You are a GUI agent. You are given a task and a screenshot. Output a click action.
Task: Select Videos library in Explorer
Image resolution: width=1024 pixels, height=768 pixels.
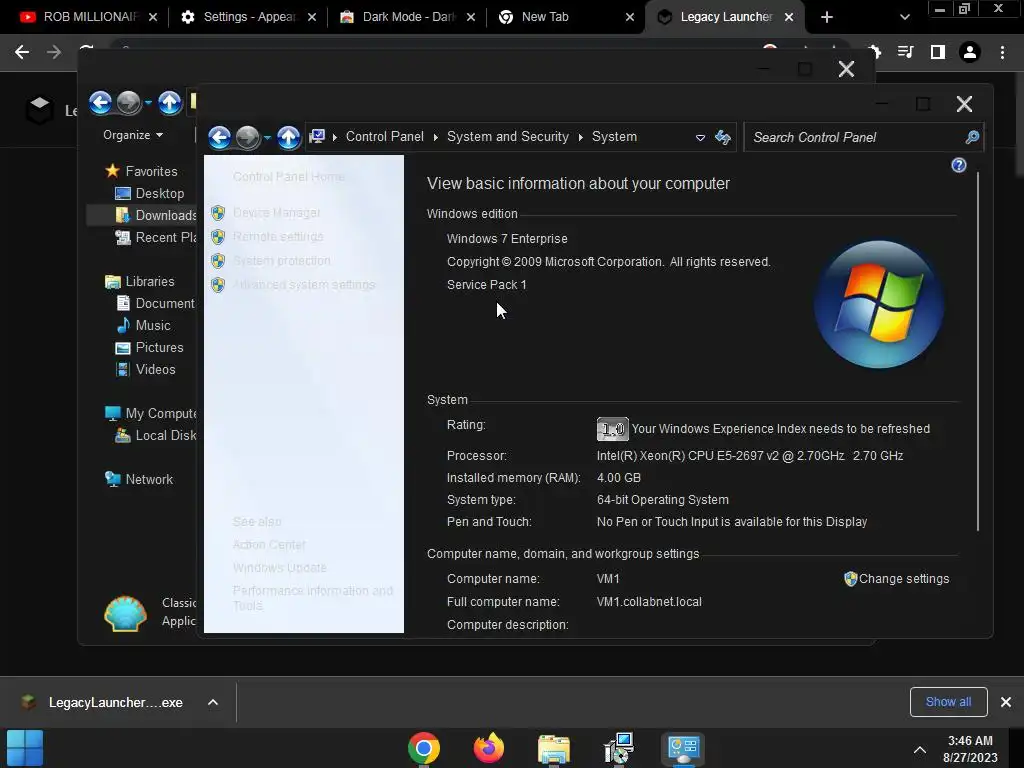[145, 370]
